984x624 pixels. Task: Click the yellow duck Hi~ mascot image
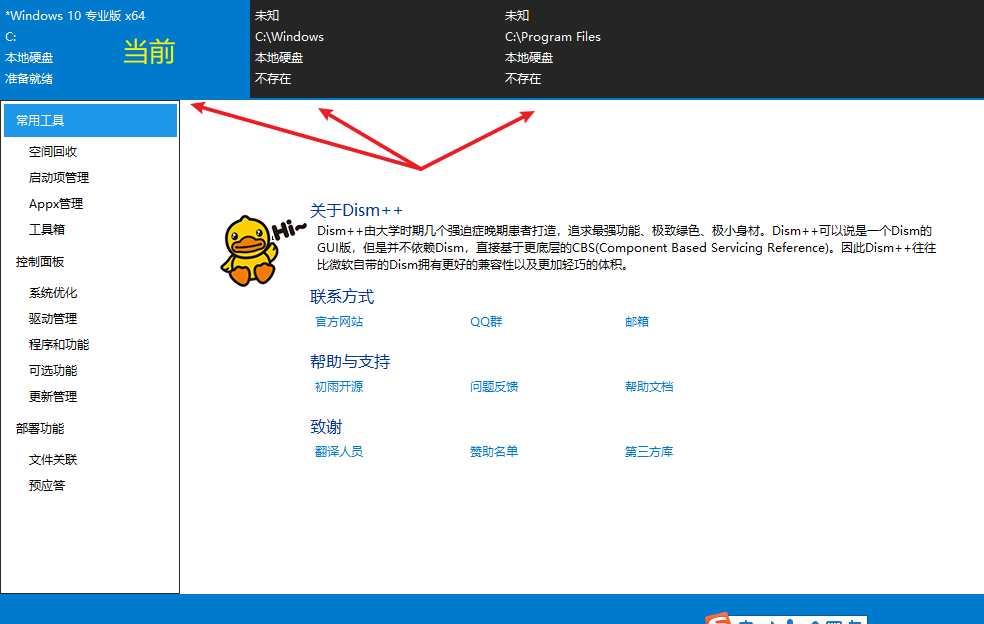pos(262,250)
